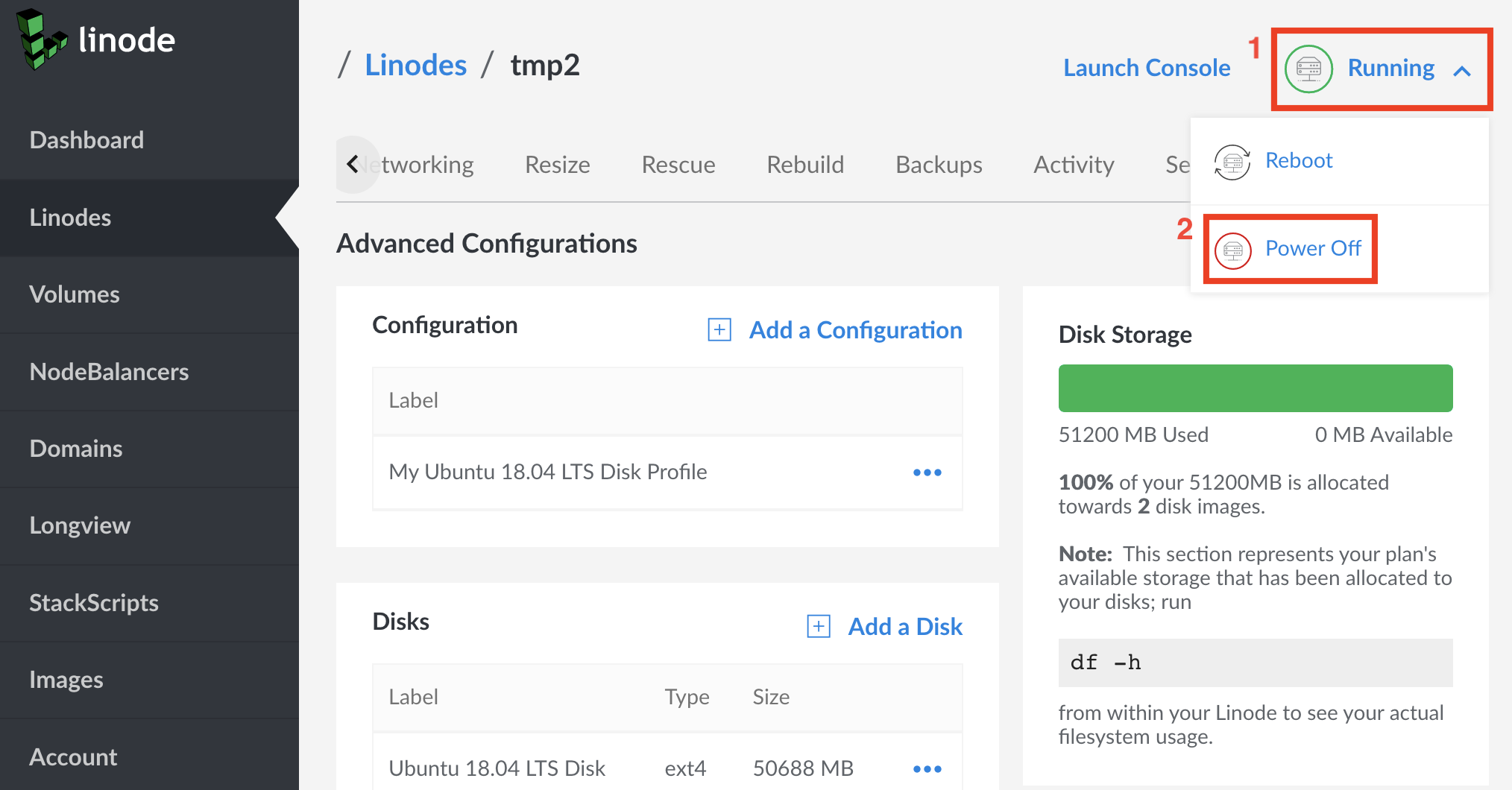
Task: Click the 51200 MB Used text
Action: click(1133, 434)
